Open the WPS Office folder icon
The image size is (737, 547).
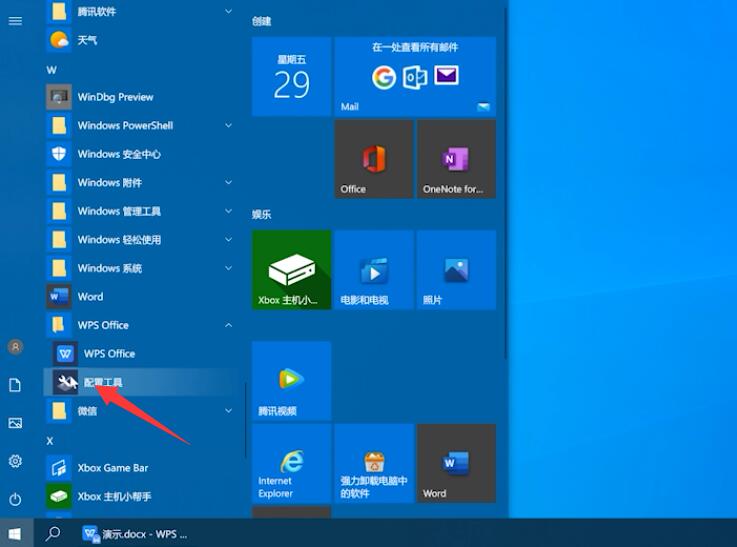[x=59, y=325]
